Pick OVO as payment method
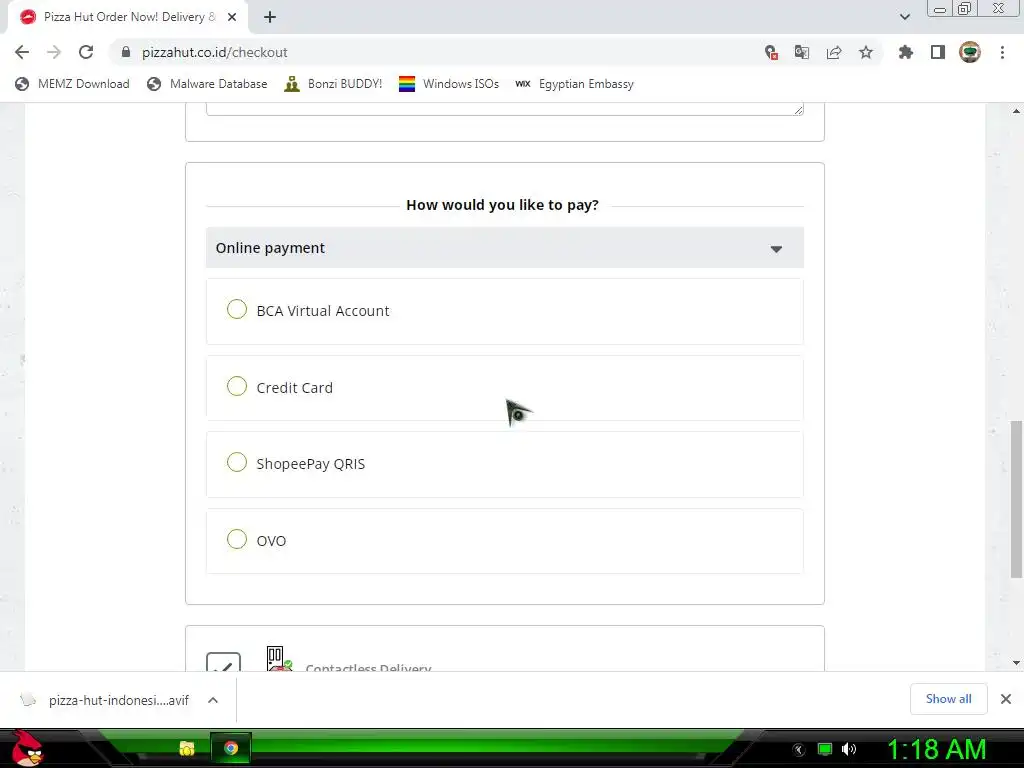1024x768 pixels. pos(236,539)
